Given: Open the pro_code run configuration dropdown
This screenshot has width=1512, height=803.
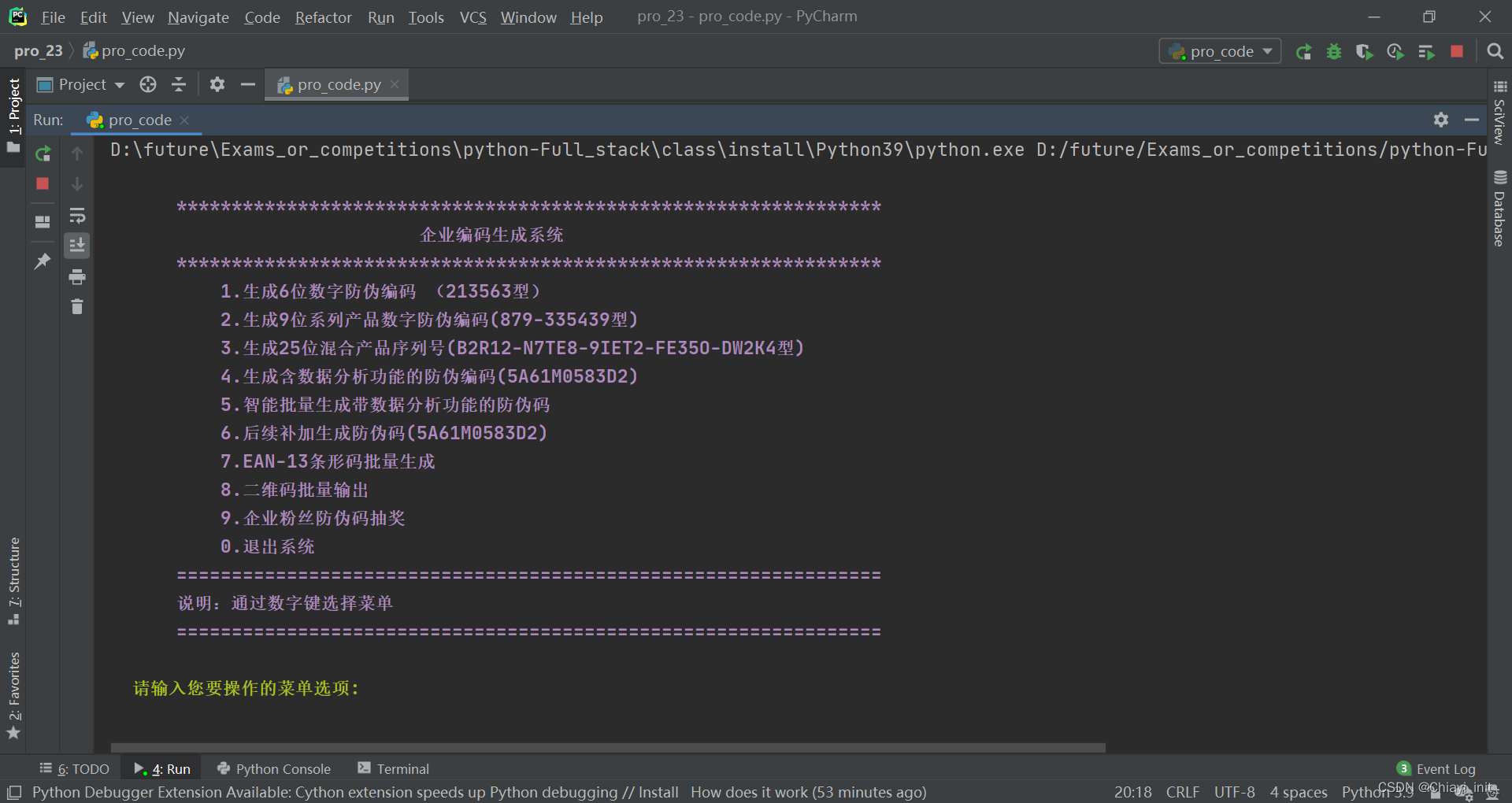Looking at the screenshot, I should coord(1220,52).
